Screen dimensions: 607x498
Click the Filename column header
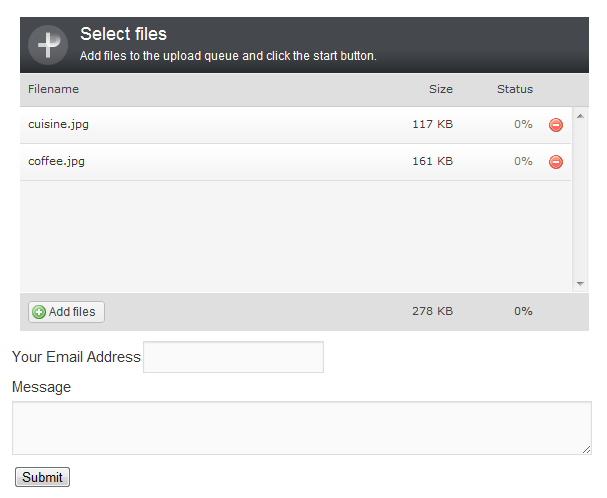coord(53,89)
